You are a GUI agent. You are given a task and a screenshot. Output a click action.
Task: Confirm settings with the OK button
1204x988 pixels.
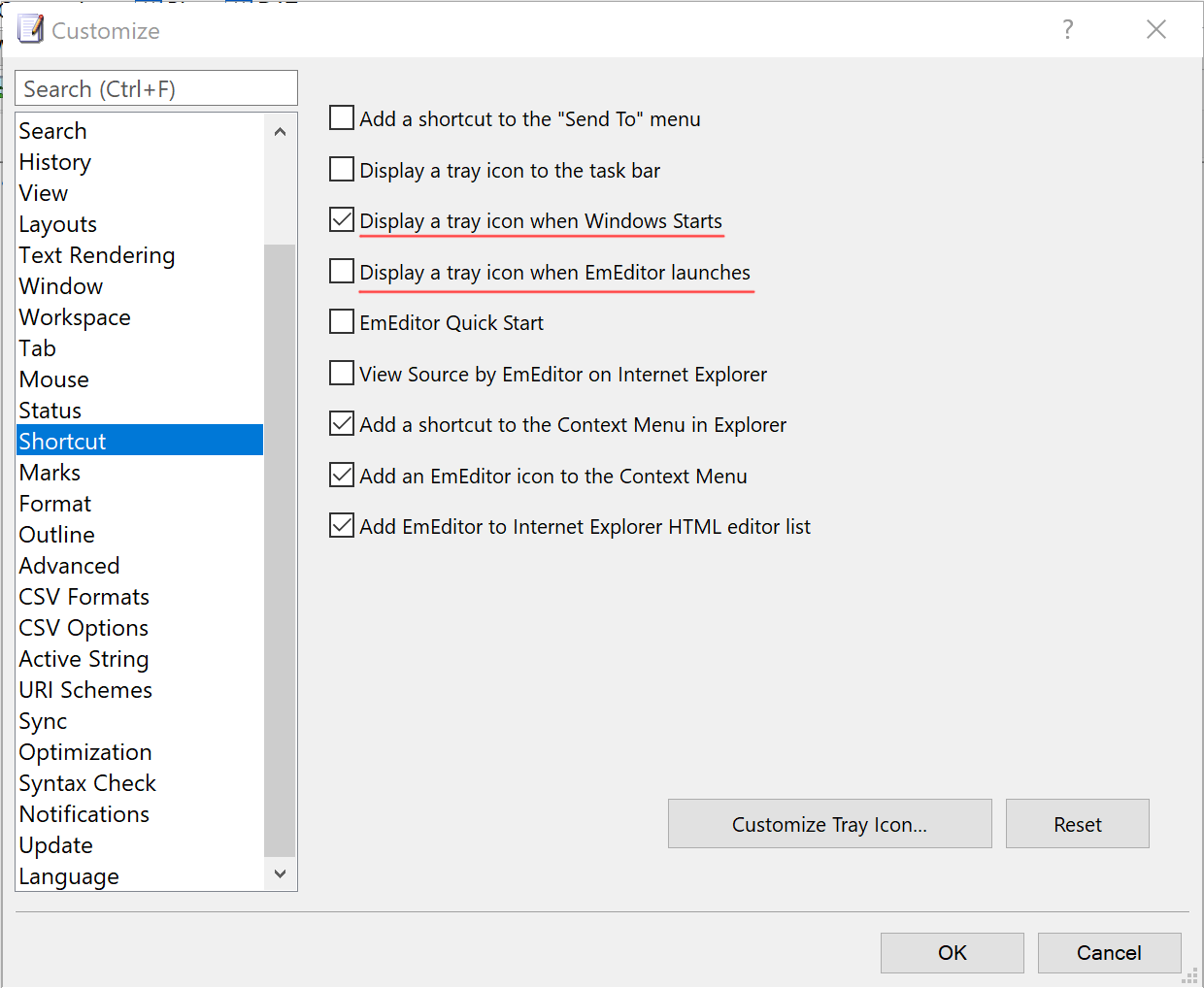952,952
